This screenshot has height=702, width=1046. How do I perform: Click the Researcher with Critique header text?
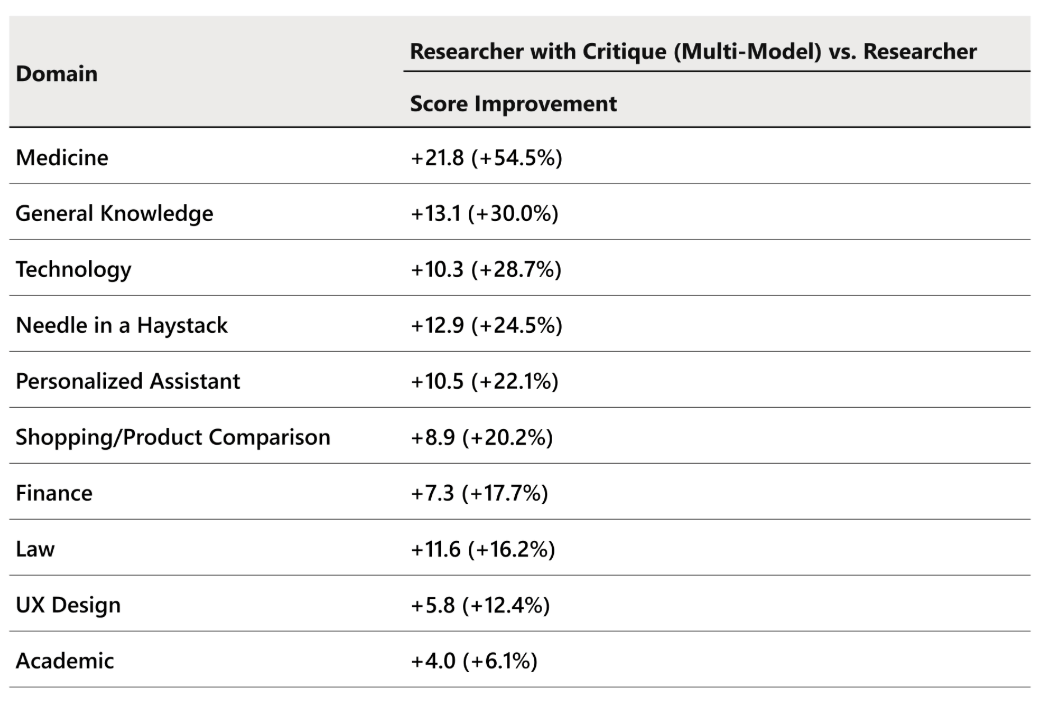tap(692, 52)
